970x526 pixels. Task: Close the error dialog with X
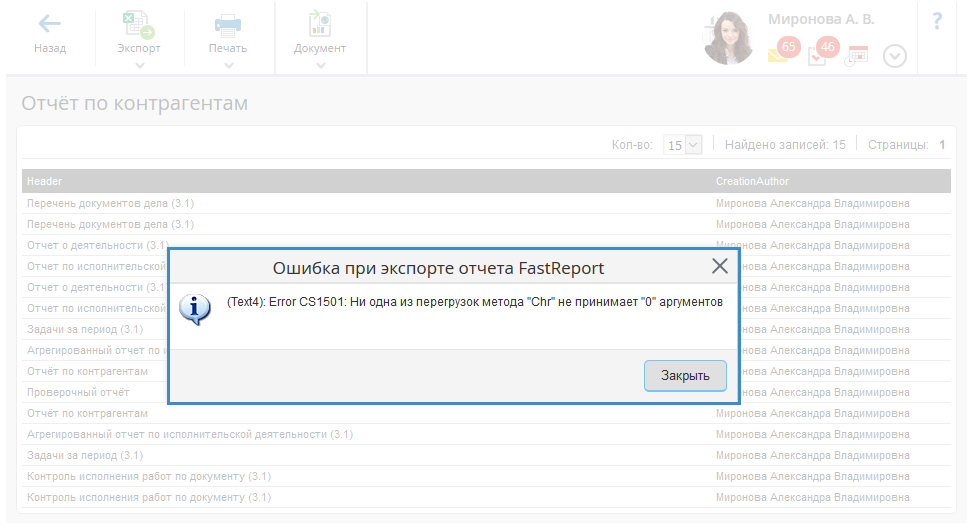pos(719,266)
